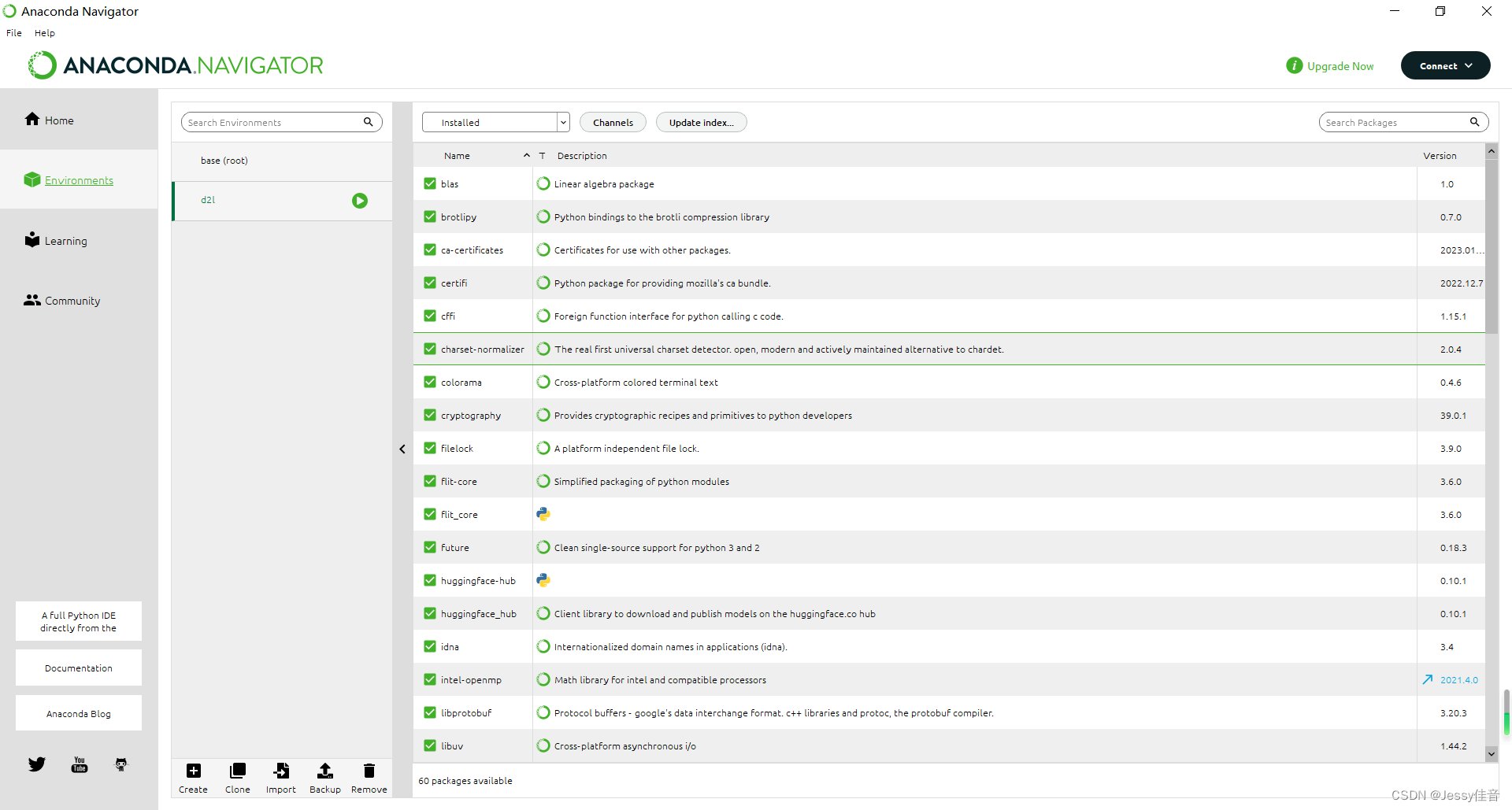Click the Community people icon
This screenshot has height=810, width=1512.
(x=32, y=300)
